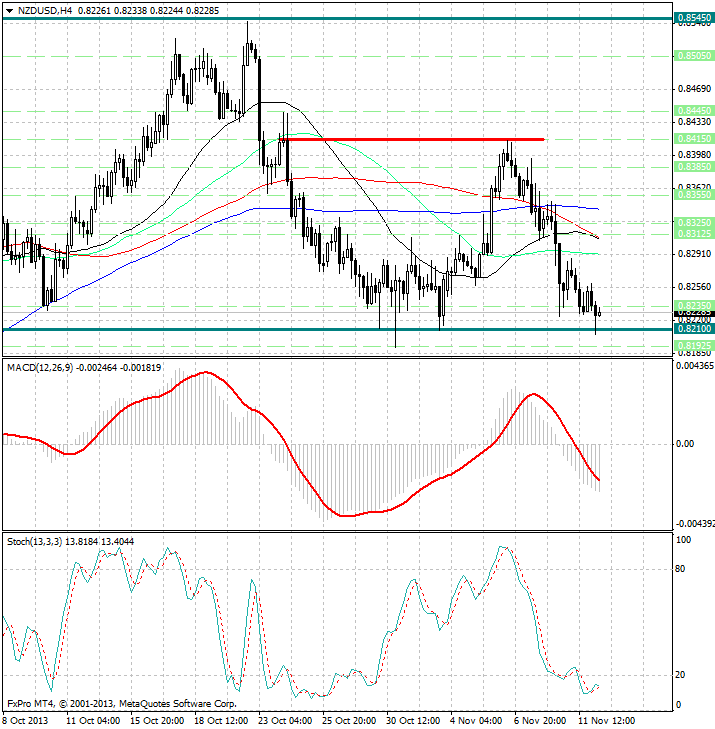Image resolution: width=715 pixels, height=729 pixels.
Task: Click the 4 Nov 04:00 time label
Action: 476,721
